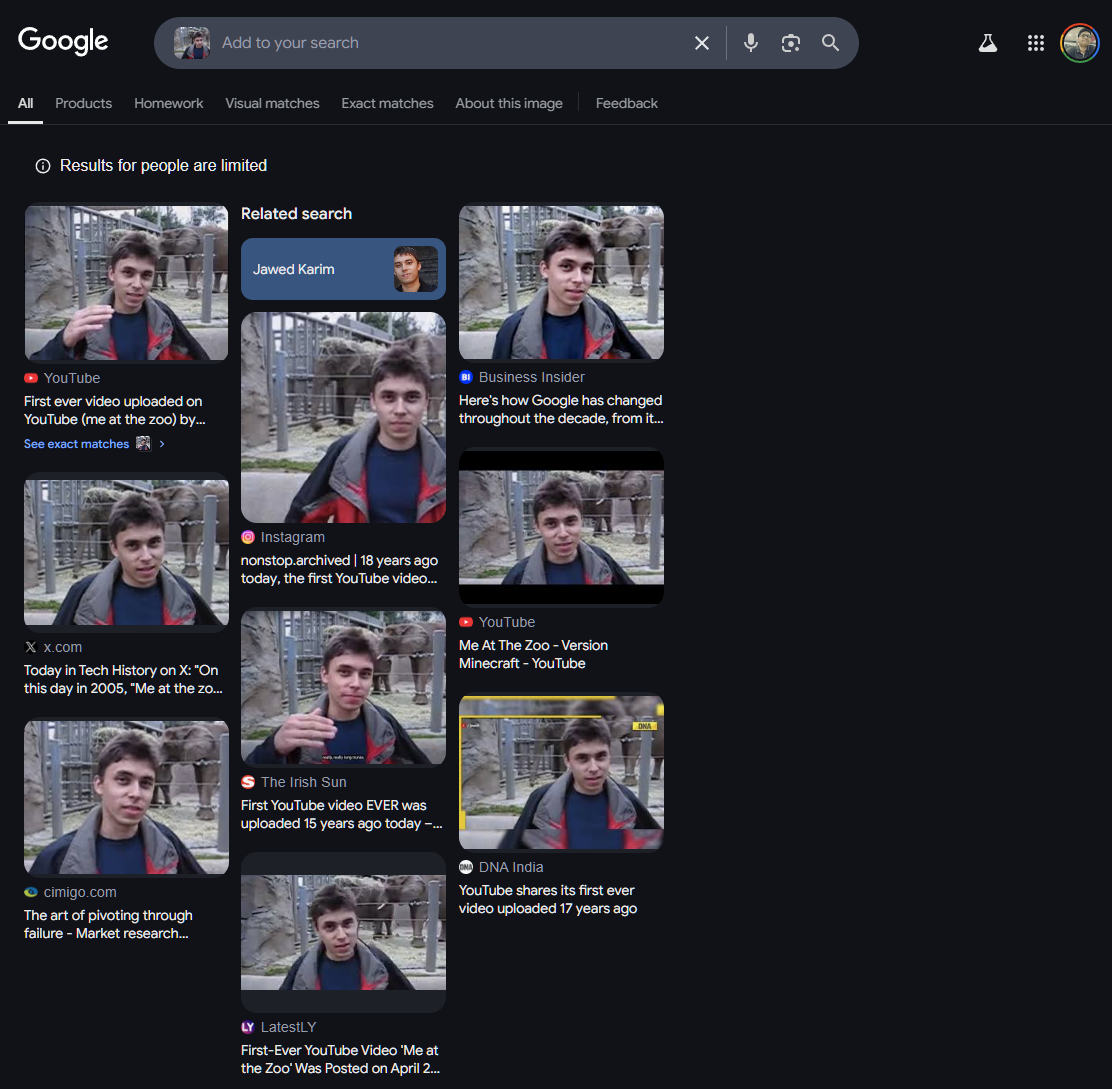1112x1089 pixels.
Task: Open 'First YouTube video EVER was uploaded' result
Action: point(342,815)
